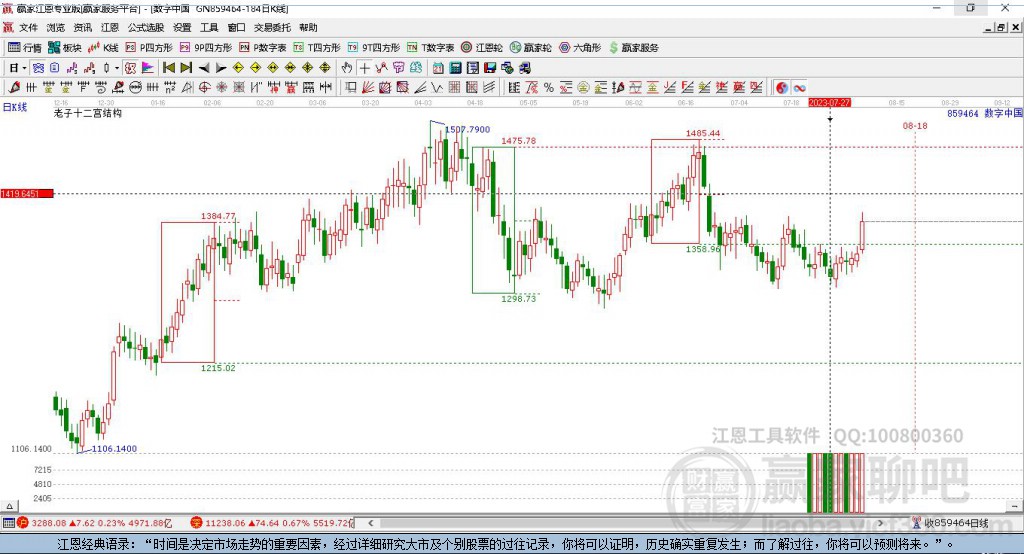Click Shanghai index 3288.08 status entry
The width and height of the screenshot is (1024, 554).
point(95,523)
